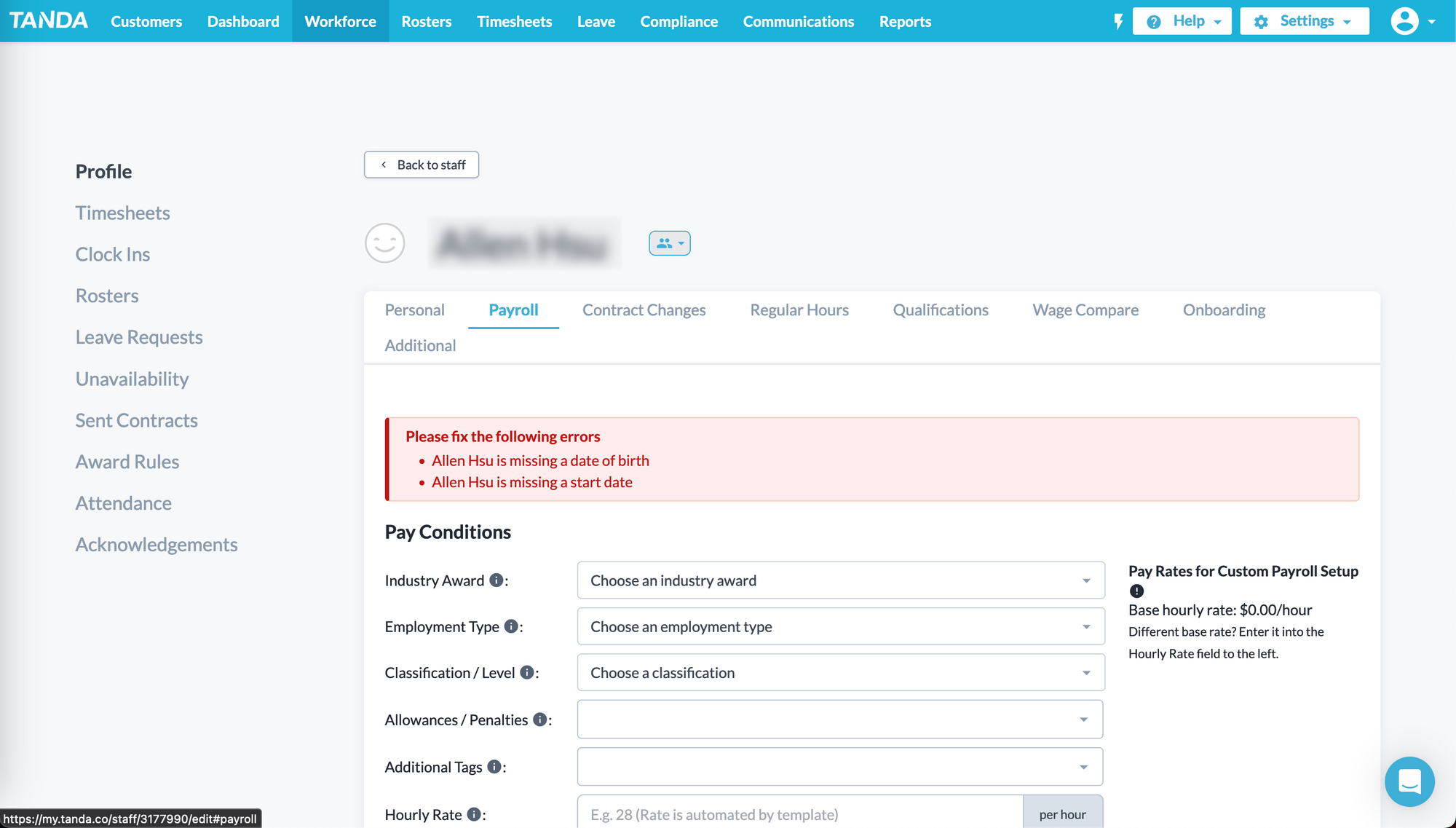Switch to the Wage Compare tab

pyautogui.click(x=1085, y=310)
